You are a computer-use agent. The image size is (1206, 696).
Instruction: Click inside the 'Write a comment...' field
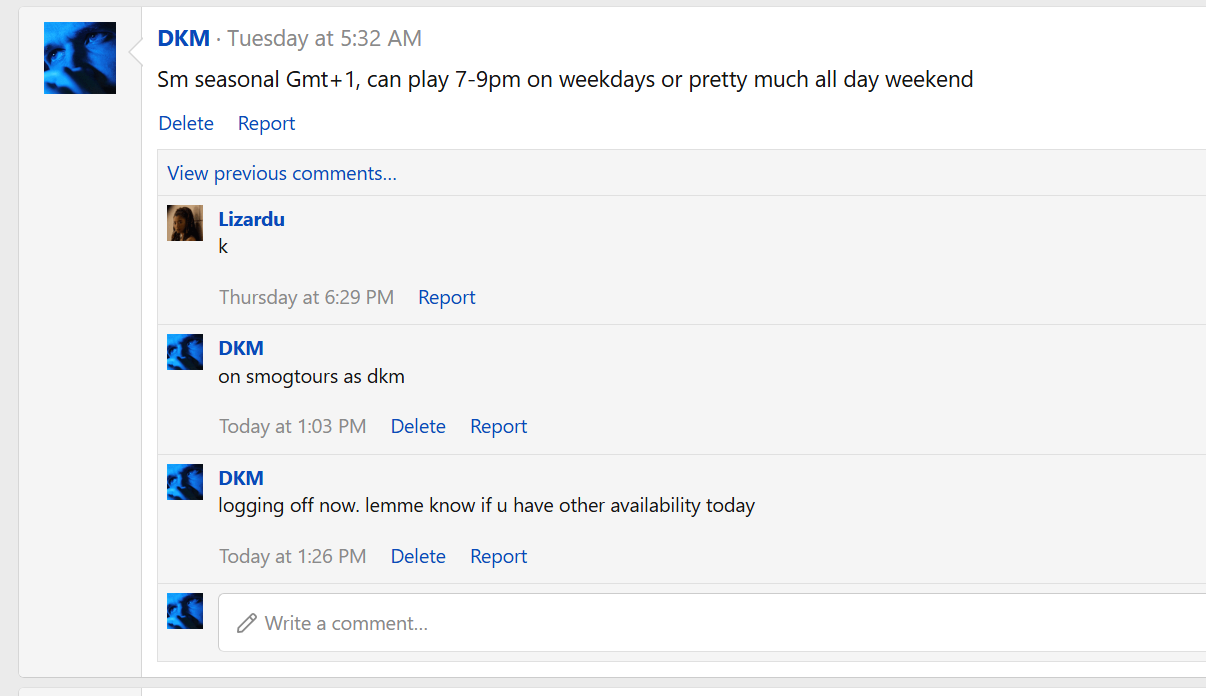tap(712, 623)
